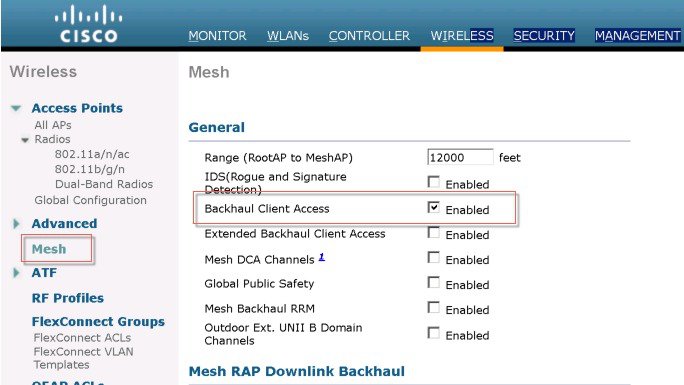Uncheck Backhaul Client Access Enabled checkbox
Viewport: 684px width, 385px height.
click(433, 207)
